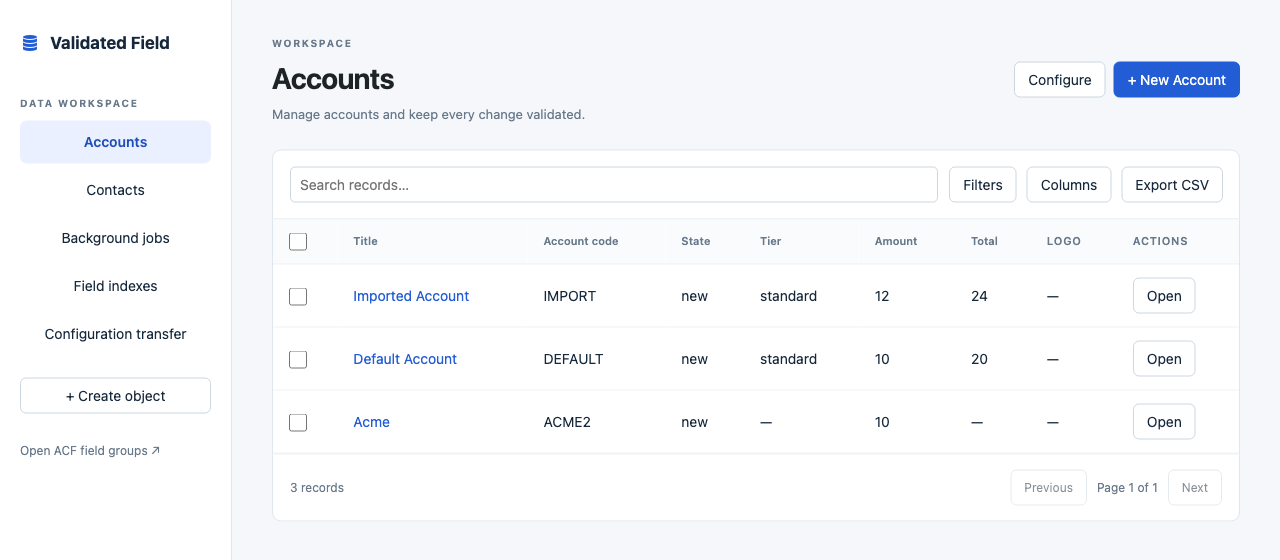Click the Previous page button
The image size is (1280, 560).
click(1048, 487)
